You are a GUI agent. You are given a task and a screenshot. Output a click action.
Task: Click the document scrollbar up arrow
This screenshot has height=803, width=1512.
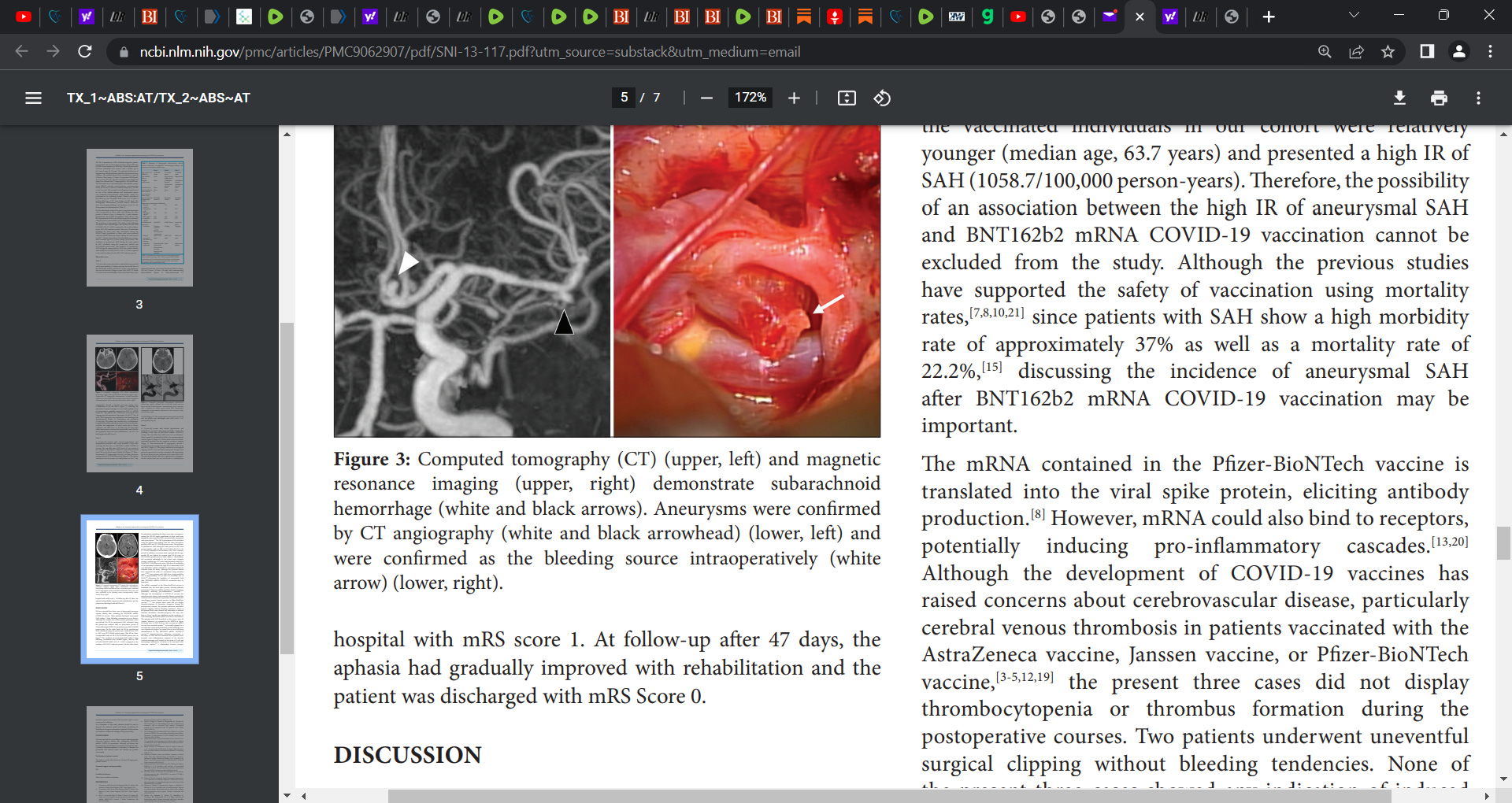(x=1503, y=134)
